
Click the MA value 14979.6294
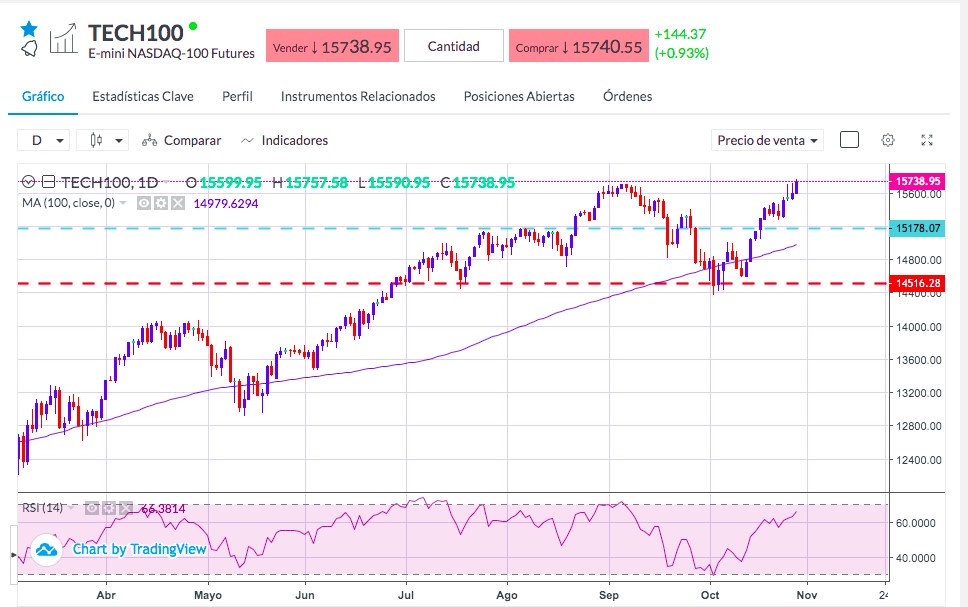226,204
